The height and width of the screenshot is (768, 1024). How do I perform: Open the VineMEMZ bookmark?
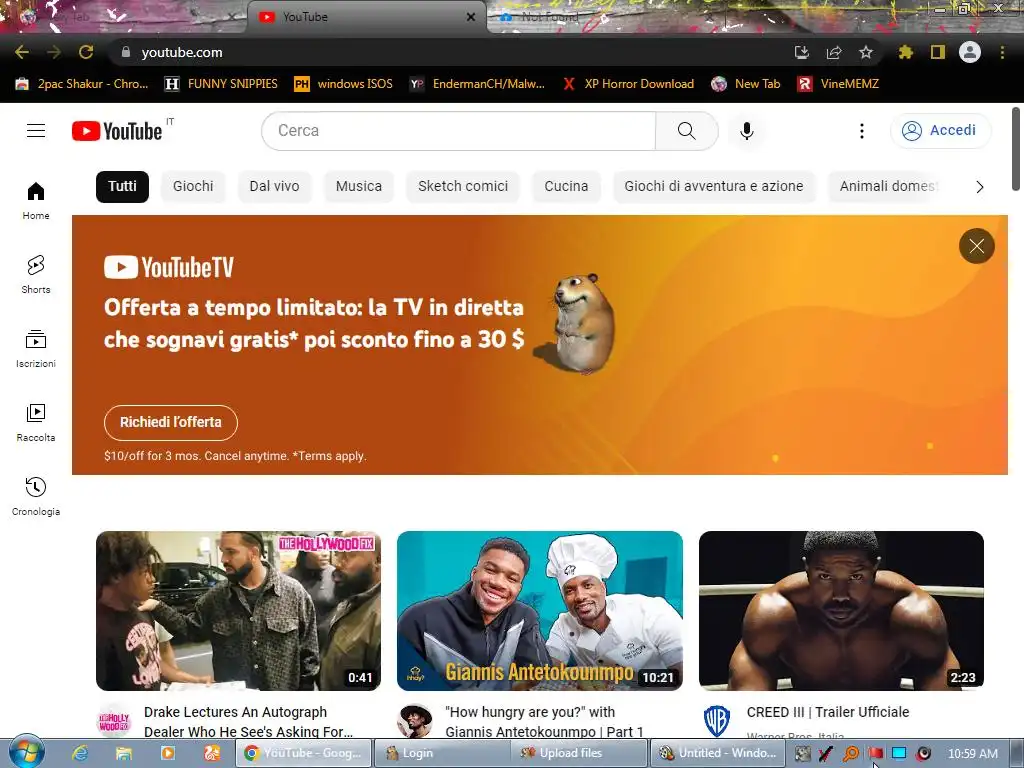coord(839,84)
